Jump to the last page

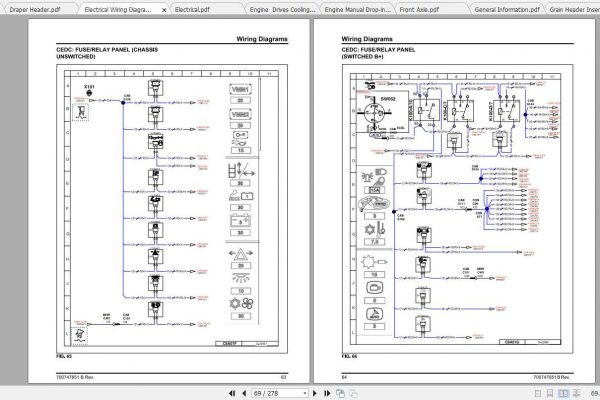point(327,393)
